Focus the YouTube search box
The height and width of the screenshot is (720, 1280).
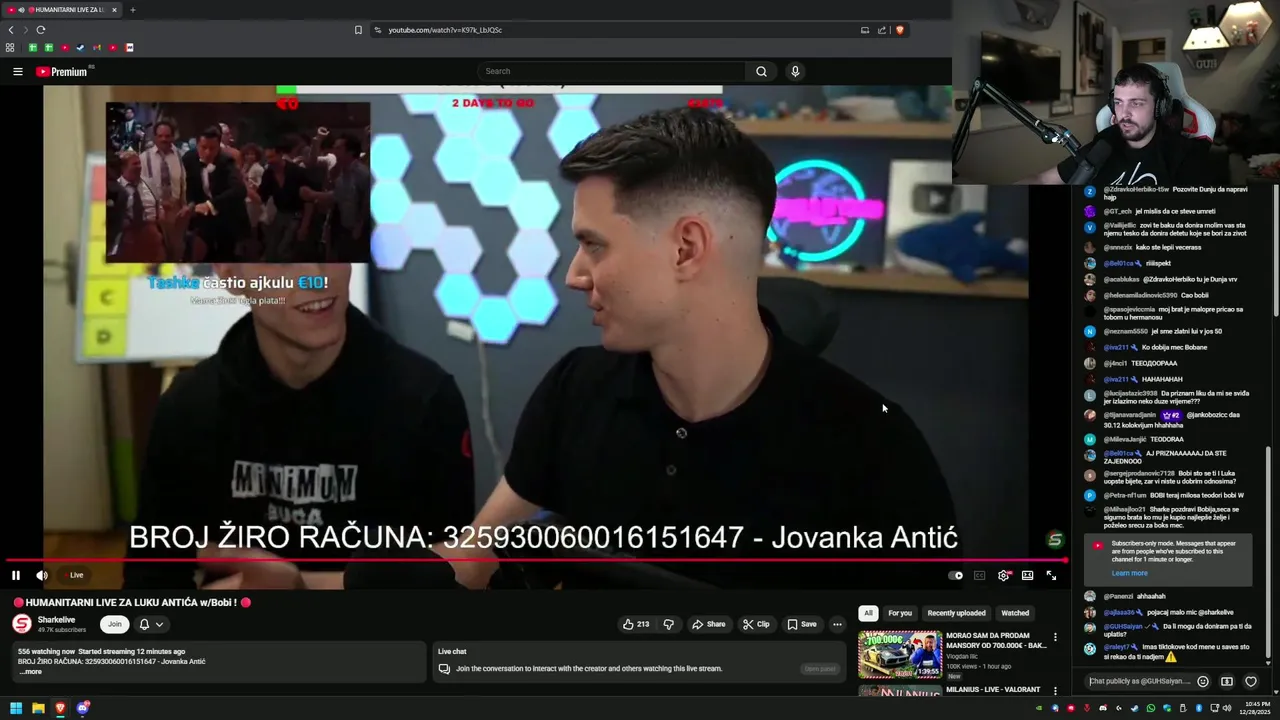611,71
